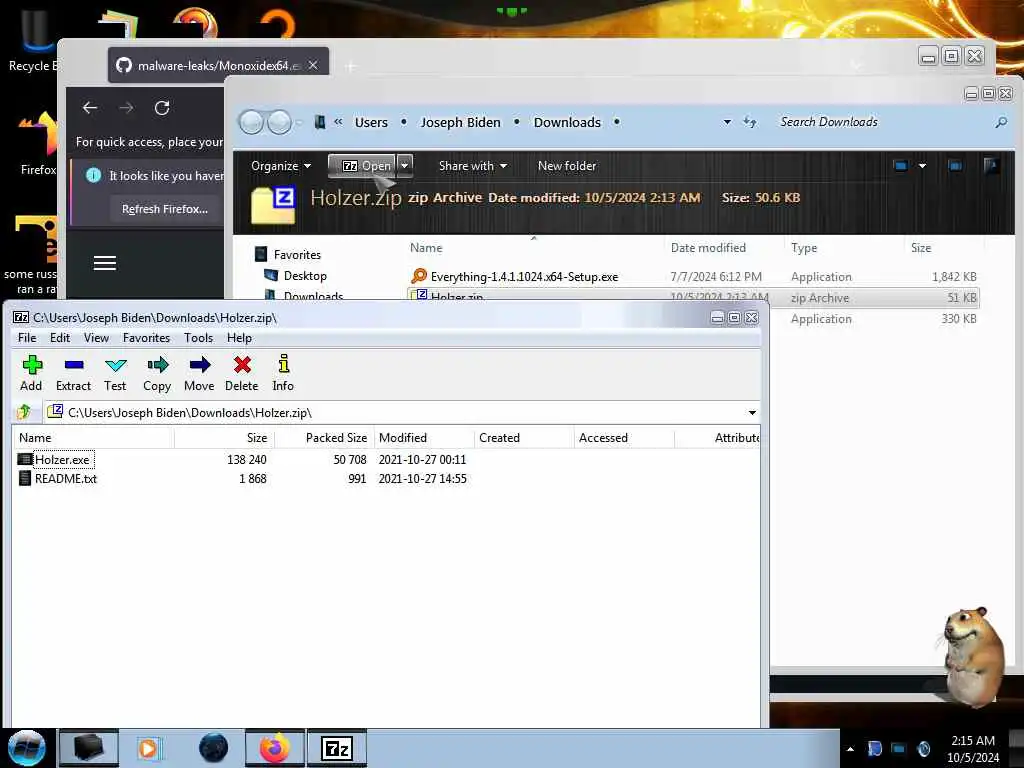Sort archive by Name column
The image size is (1024, 768).
pyautogui.click(x=93, y=438)
